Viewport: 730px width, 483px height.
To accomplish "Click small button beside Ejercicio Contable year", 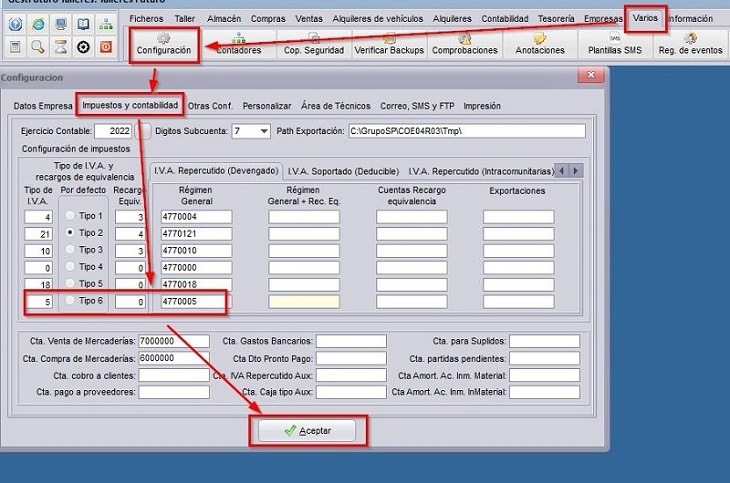I will [x=144, y=131].
